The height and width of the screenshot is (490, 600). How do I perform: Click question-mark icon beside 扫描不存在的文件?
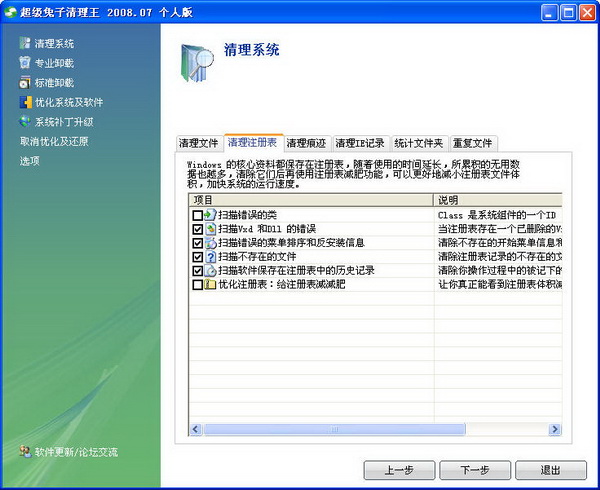[210, 256]
